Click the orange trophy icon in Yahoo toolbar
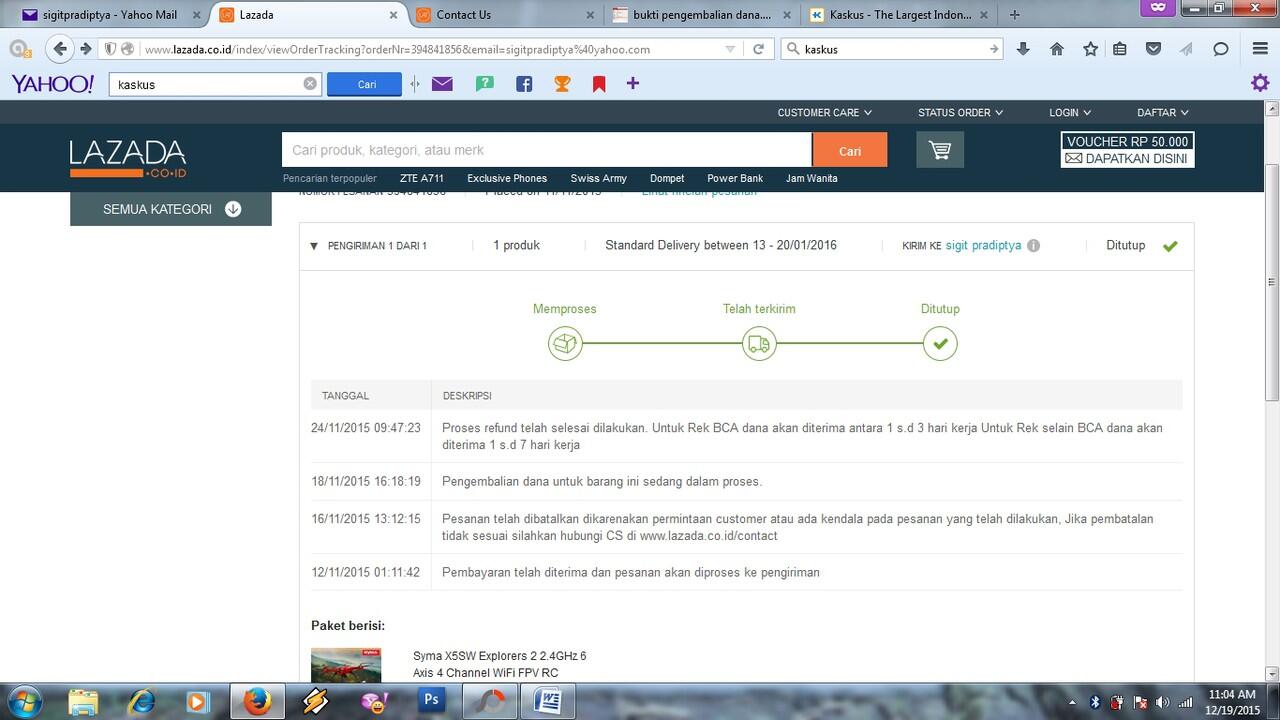1280x720 pixels. point(562,84)
